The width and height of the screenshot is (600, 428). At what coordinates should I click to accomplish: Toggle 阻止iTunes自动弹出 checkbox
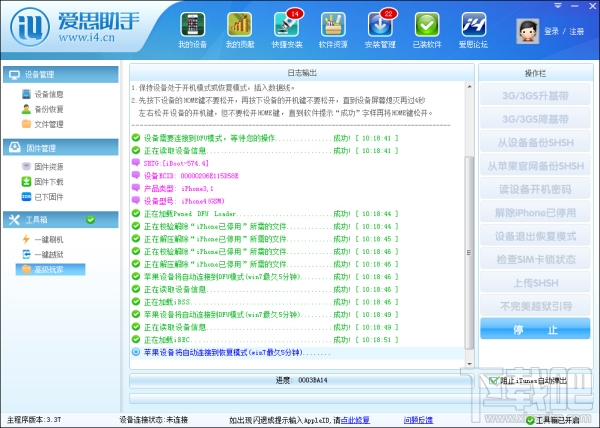click(x=494, y=381)
